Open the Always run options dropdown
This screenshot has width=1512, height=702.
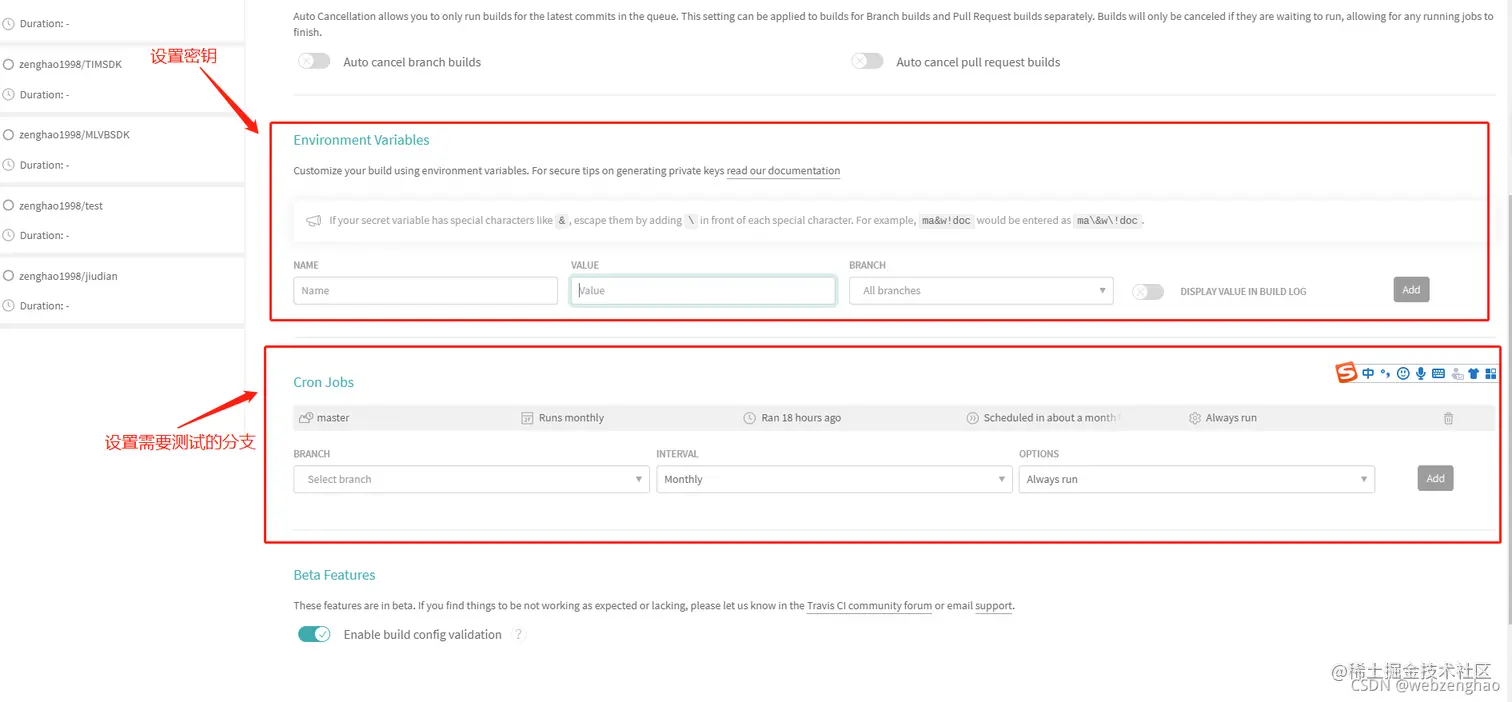(1197, 479)
